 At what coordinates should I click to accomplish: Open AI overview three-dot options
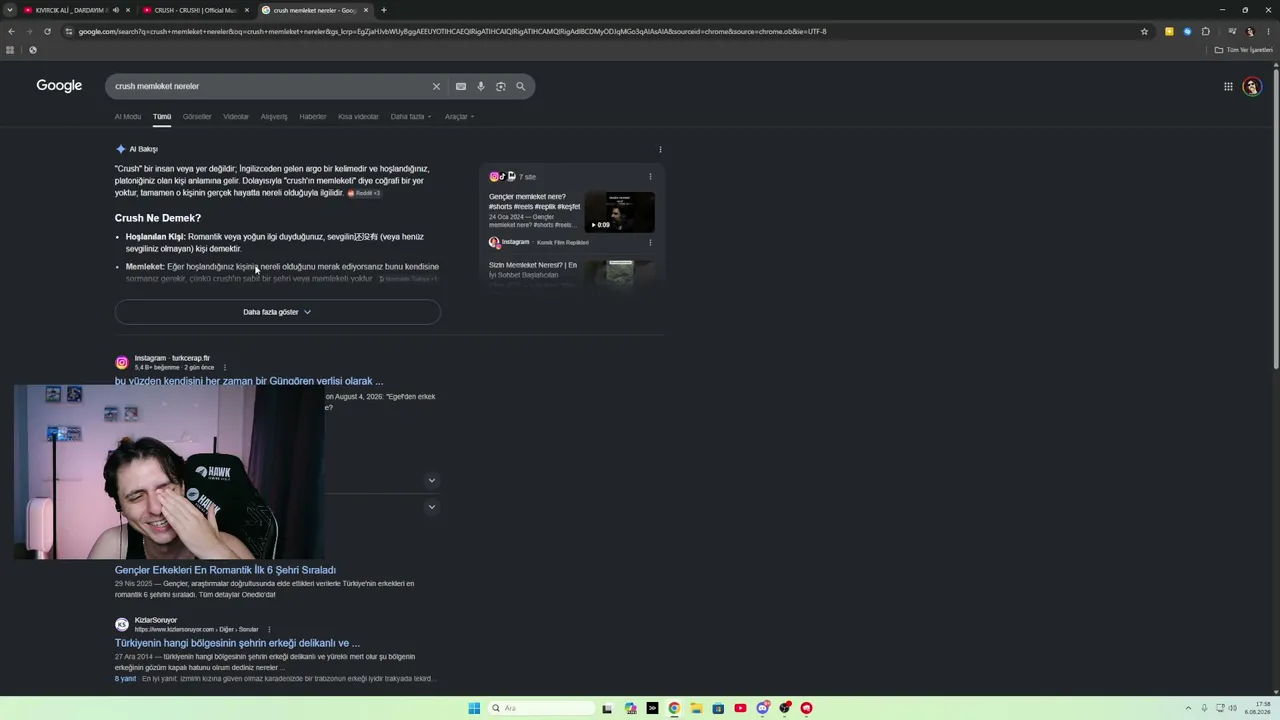click(660, 150)
